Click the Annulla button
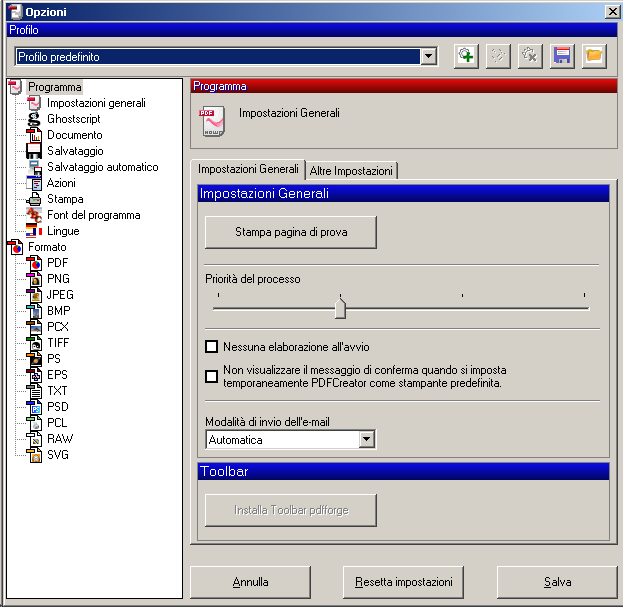Screen dimensions: 623x607 coord(250,582)
